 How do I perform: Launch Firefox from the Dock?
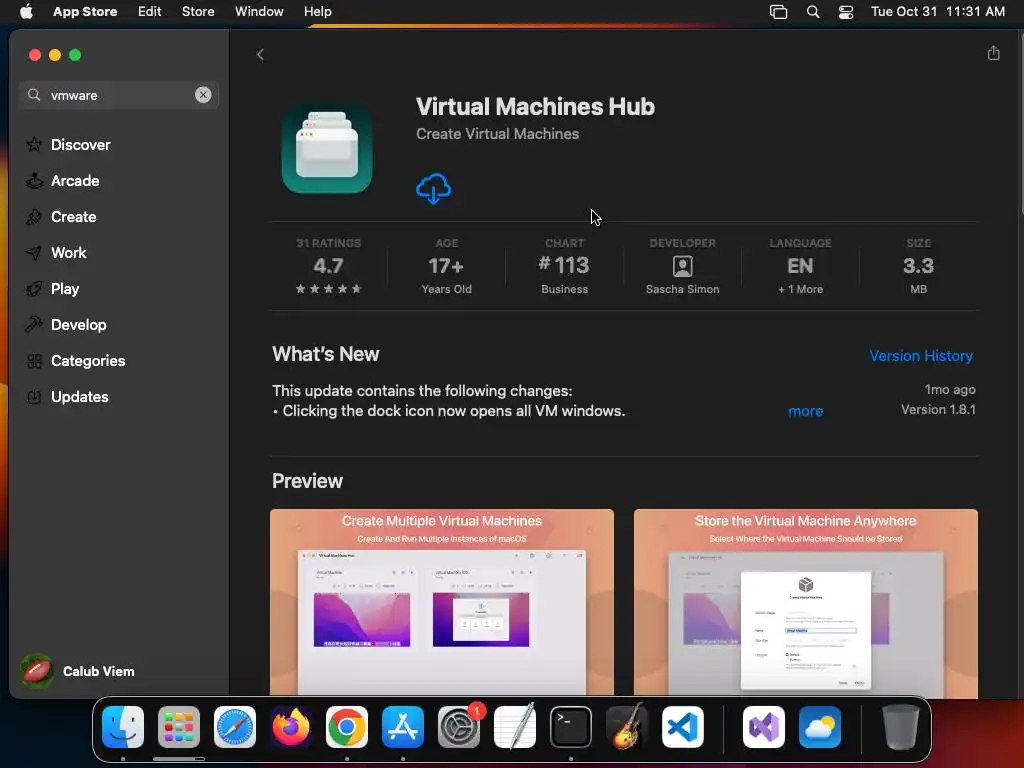click(291, 727)
